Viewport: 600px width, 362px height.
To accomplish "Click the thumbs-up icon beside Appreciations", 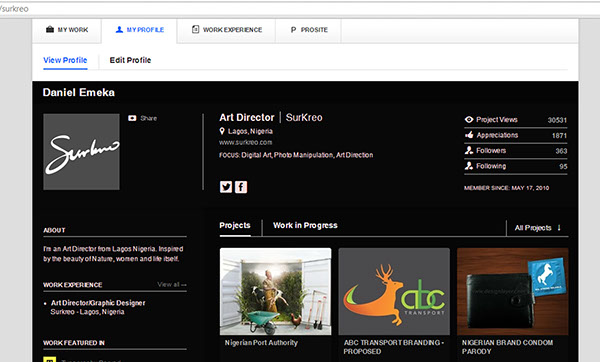I will (469, 135).
